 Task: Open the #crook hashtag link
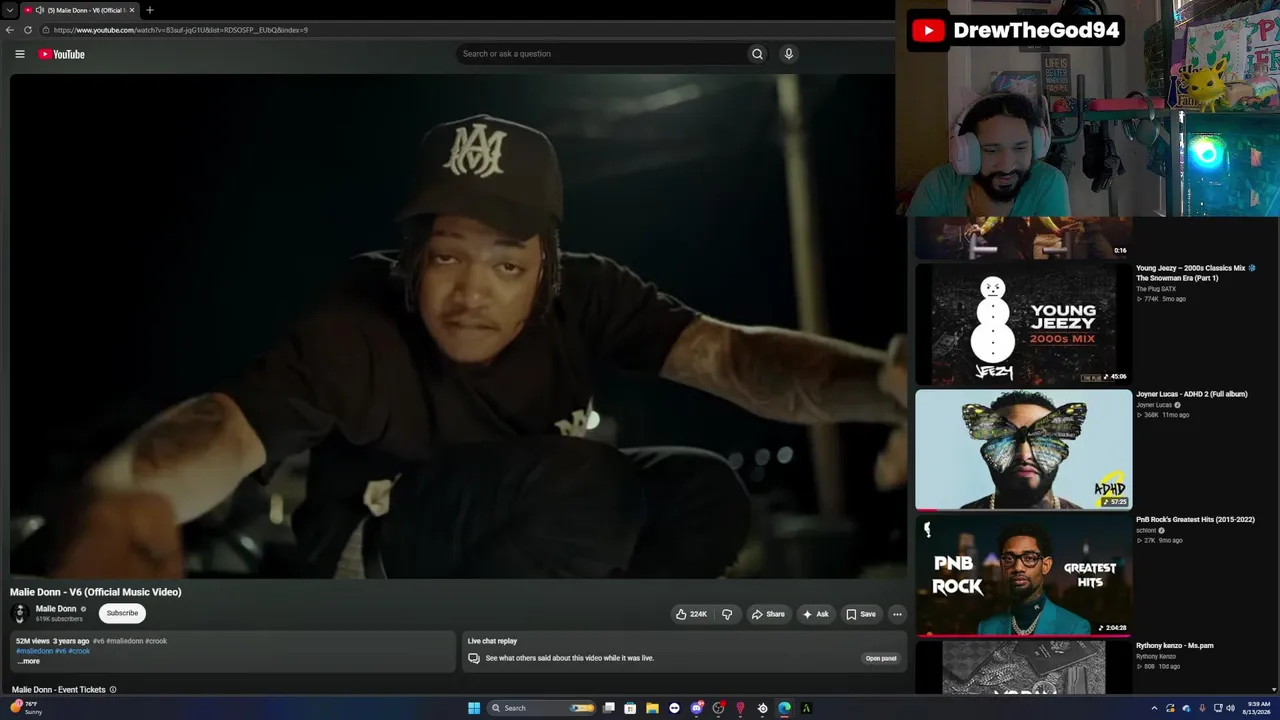[x=79, y=651]
